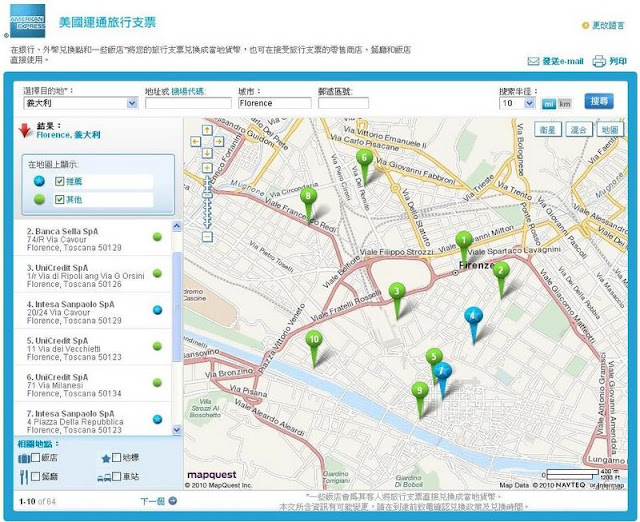Click the 發送e-mail link
Screen dimensions: 640x522
click(x=563, y=62)
